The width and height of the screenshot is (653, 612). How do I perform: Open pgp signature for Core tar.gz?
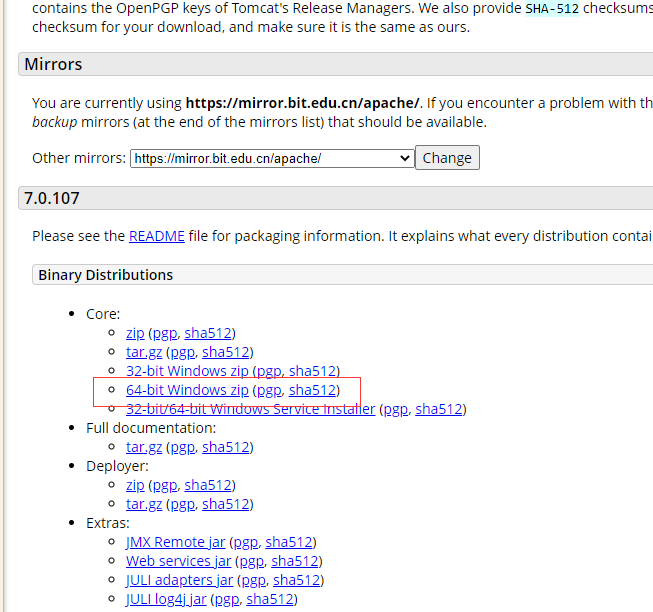[x=183, y=352]
